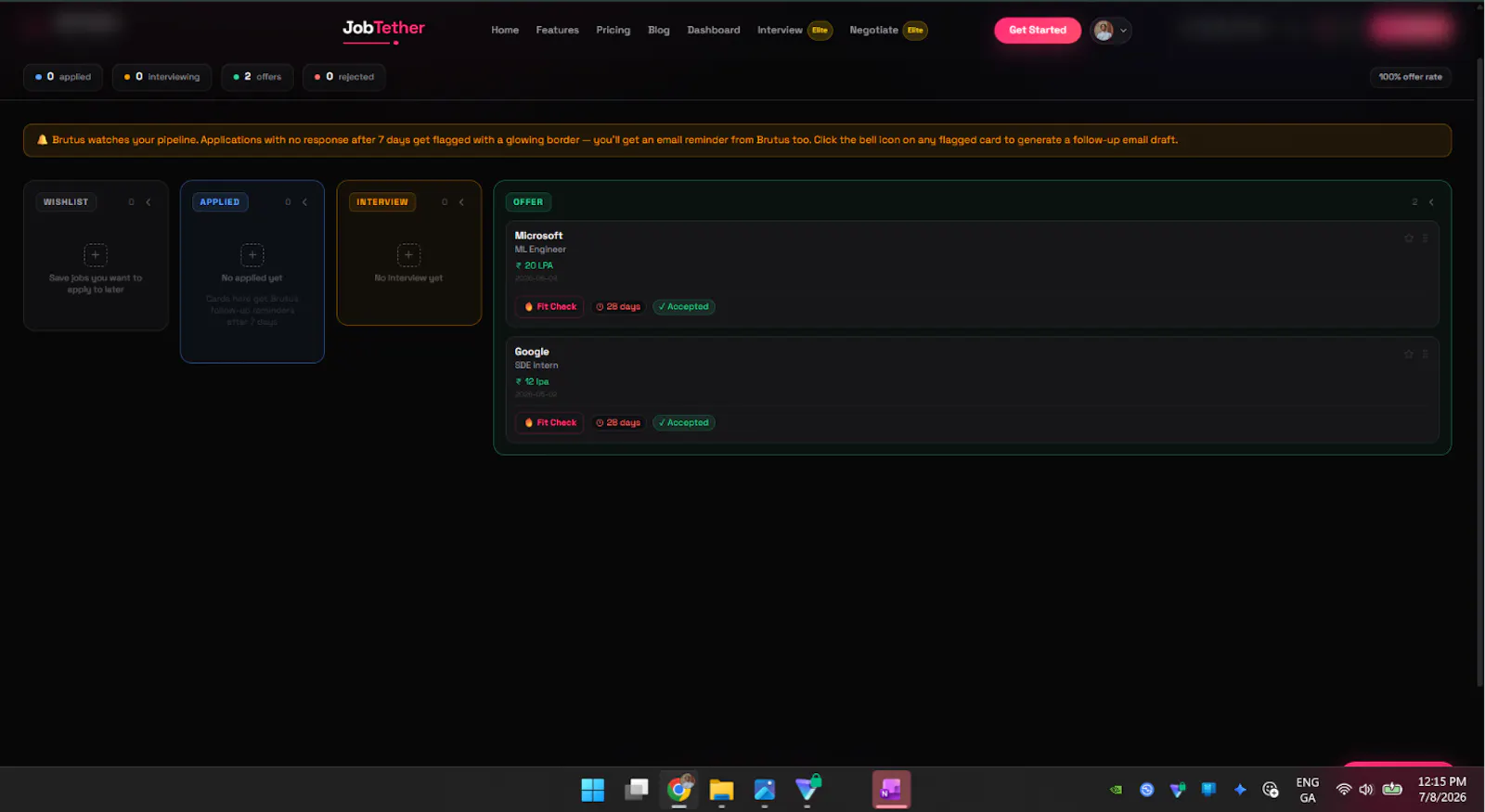Image resolution: width=1485 pixels, height=812 pixels.
Task: Open the clock and calendar flyout
Action: pyautogui.click(x=1442, y=790)
